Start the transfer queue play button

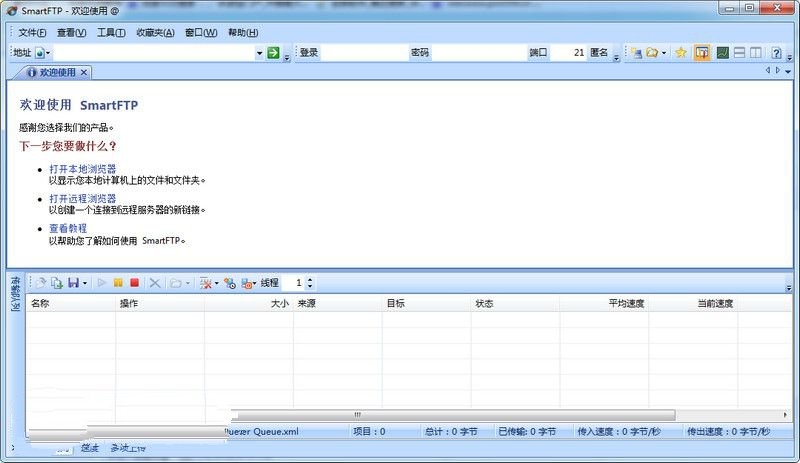click(x=101, y=282)
